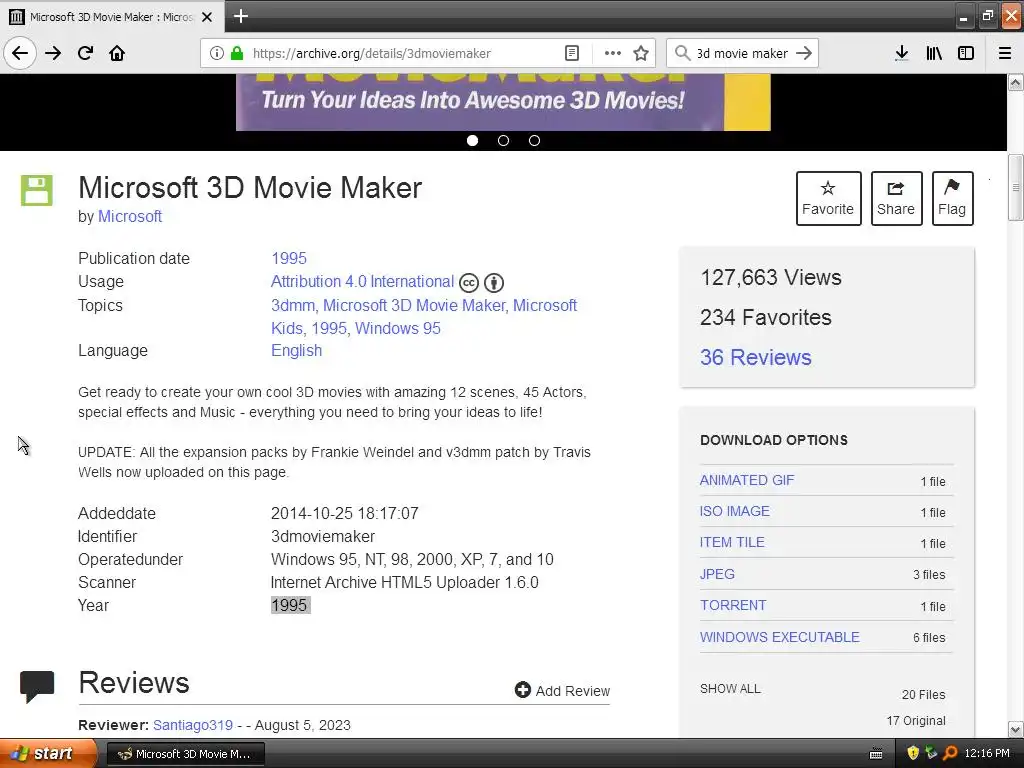Open Attribution 4.0 International license link
1024x768 pixels.
(362, 281)
